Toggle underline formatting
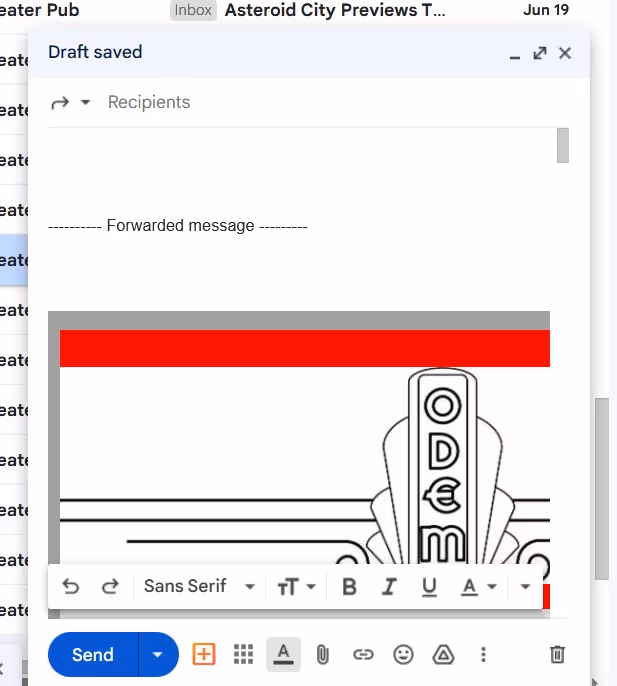 click(429, 587)
